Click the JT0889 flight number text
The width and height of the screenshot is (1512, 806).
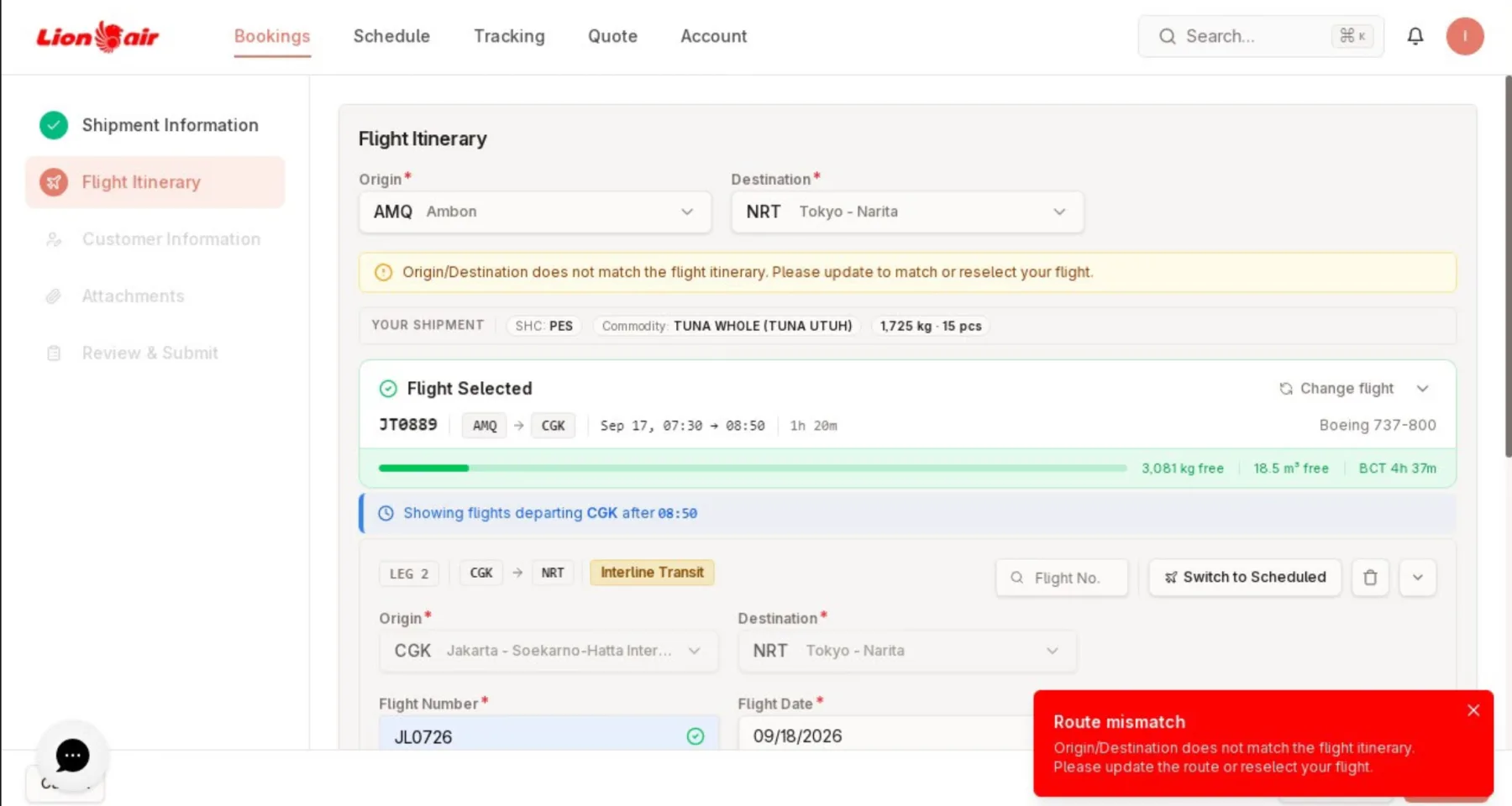[408, 425]
